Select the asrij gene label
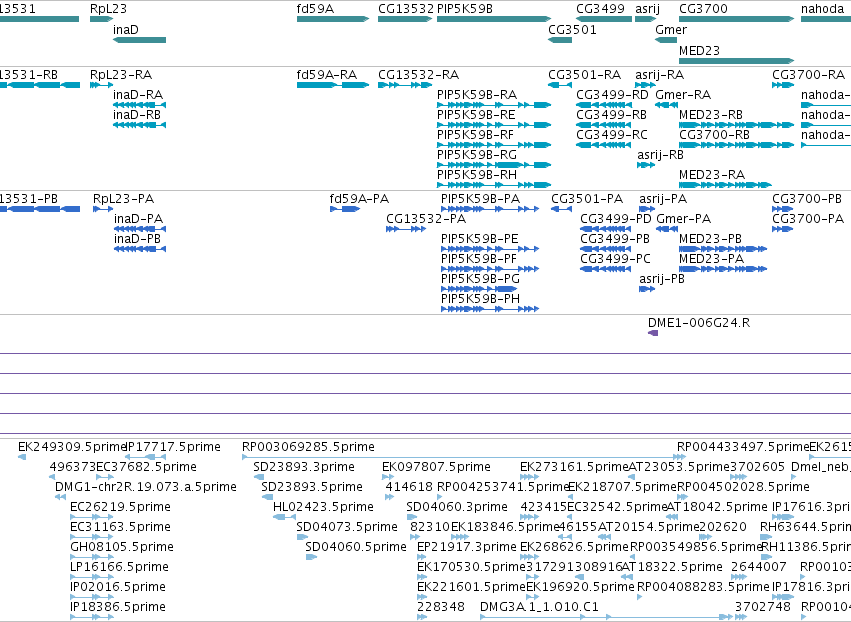The image size is (851, 622). tap(647, 9)
